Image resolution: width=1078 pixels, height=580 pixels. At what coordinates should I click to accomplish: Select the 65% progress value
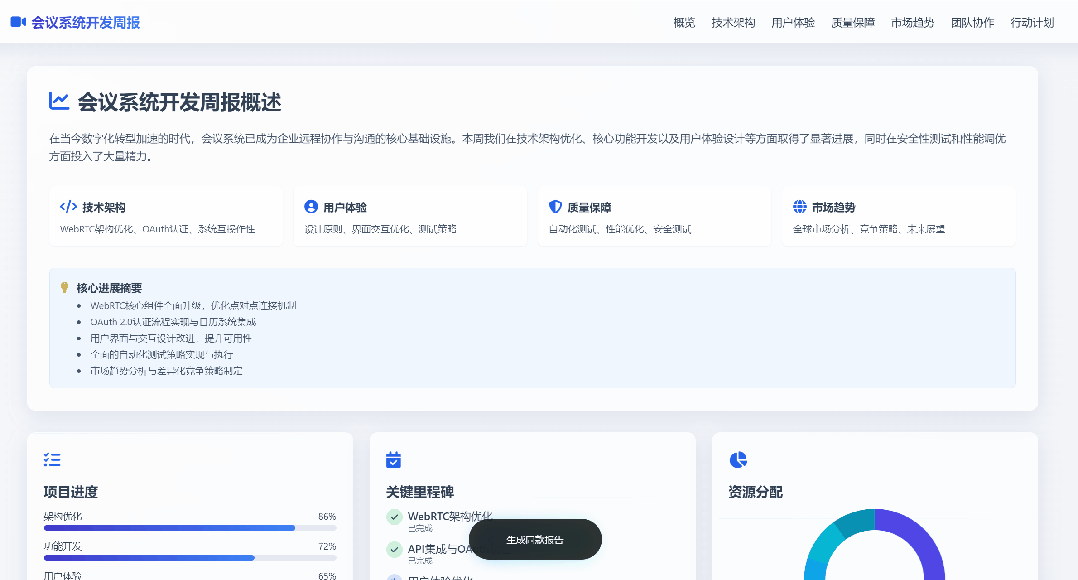[x=327, y=576]
